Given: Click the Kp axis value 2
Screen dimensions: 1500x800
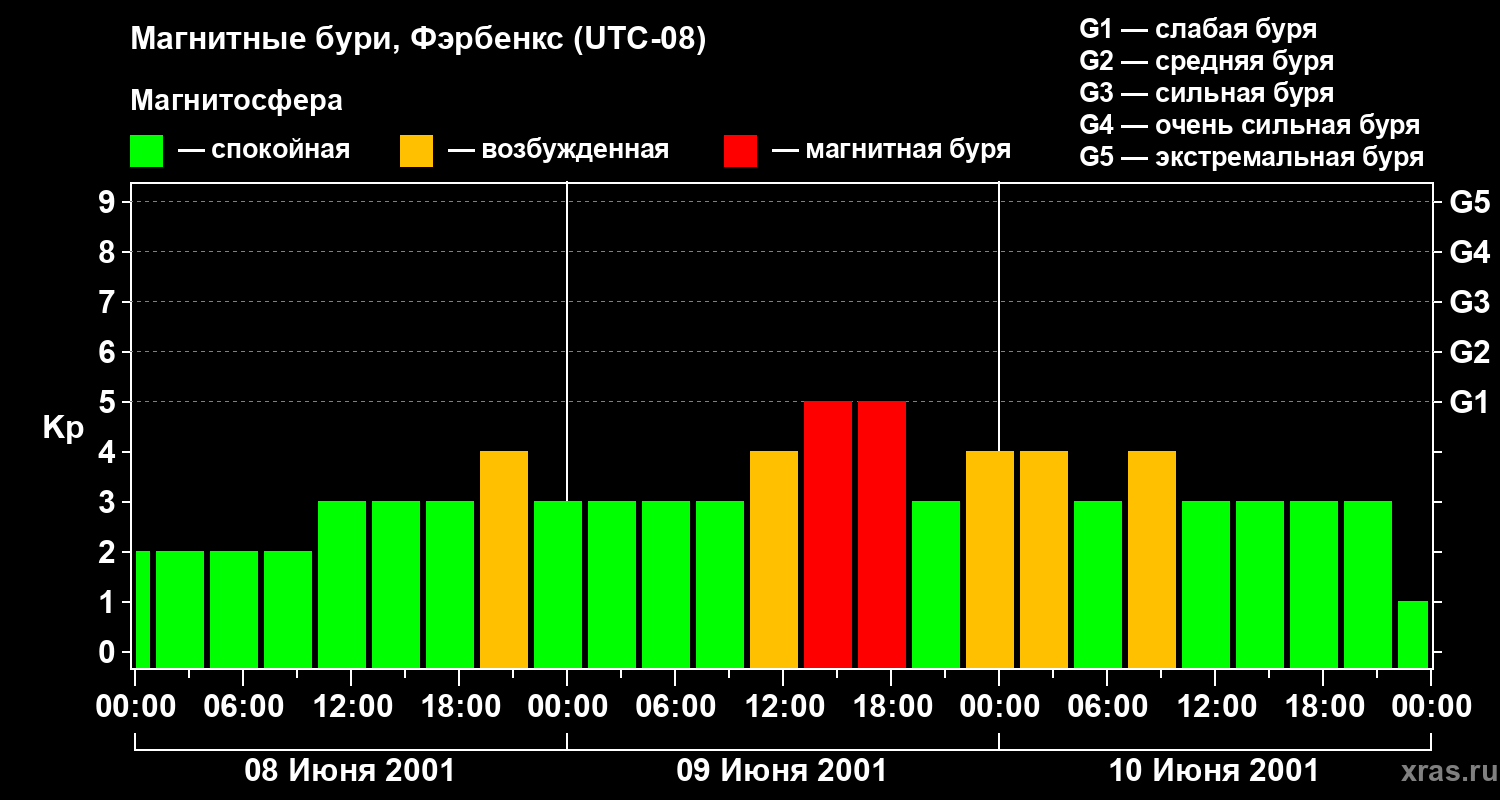Looking at the screenshot, I should (109, 552).
